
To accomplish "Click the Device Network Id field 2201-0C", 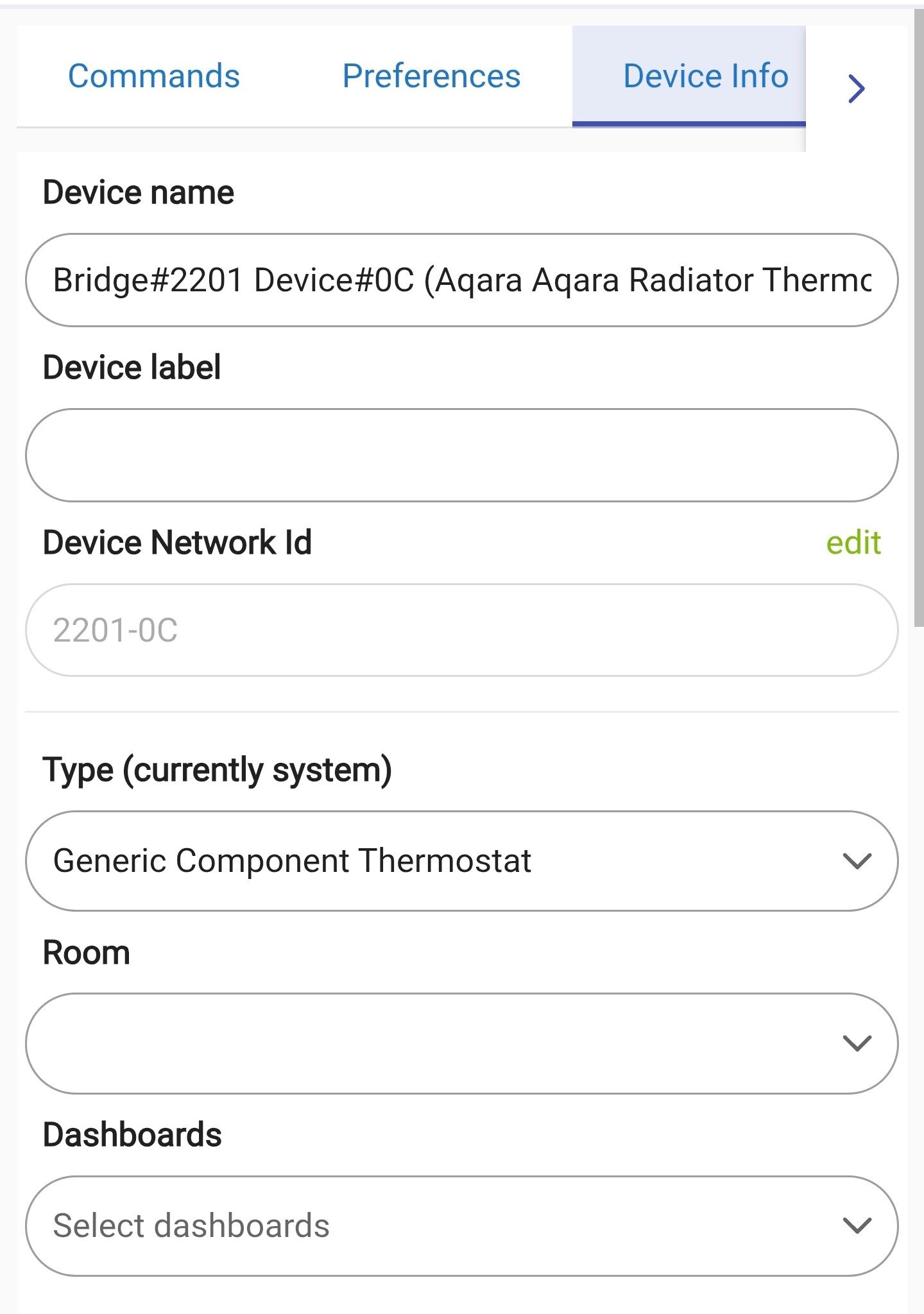I will point(461,630).
